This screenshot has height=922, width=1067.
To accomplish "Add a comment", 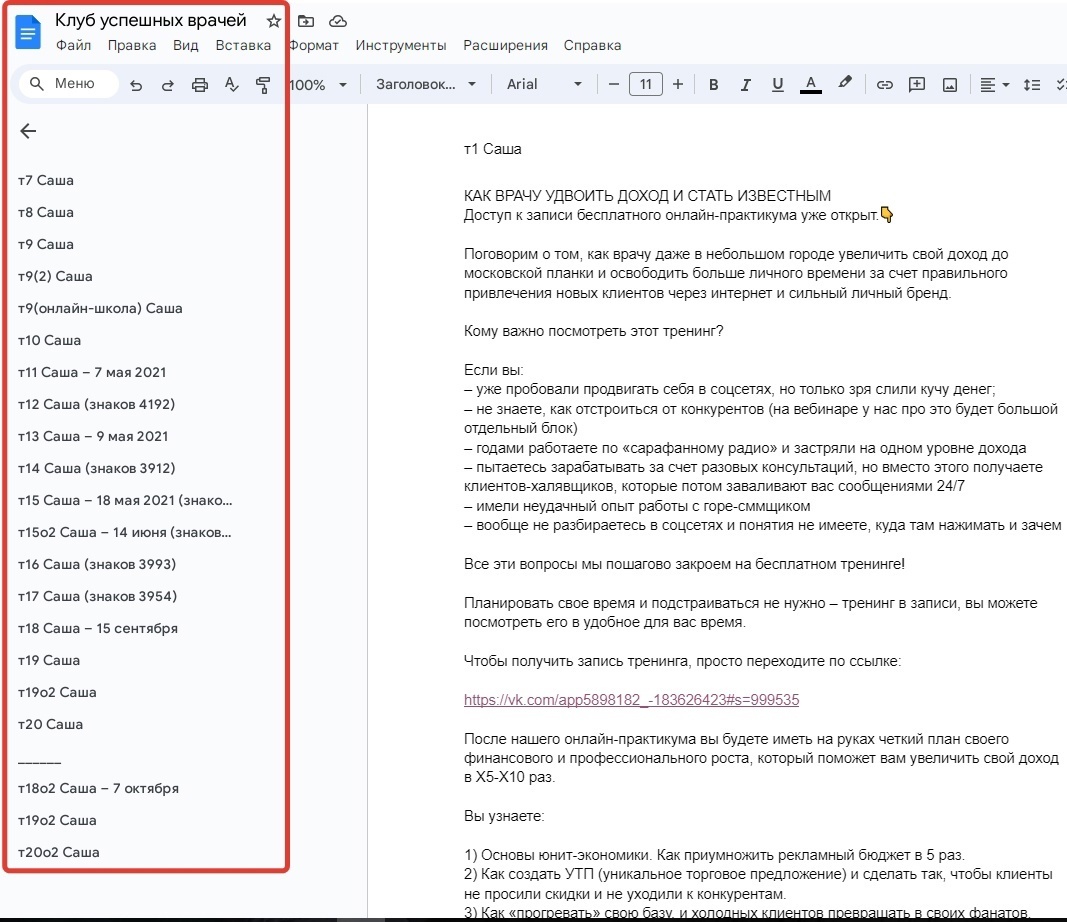I will point(917,84).
